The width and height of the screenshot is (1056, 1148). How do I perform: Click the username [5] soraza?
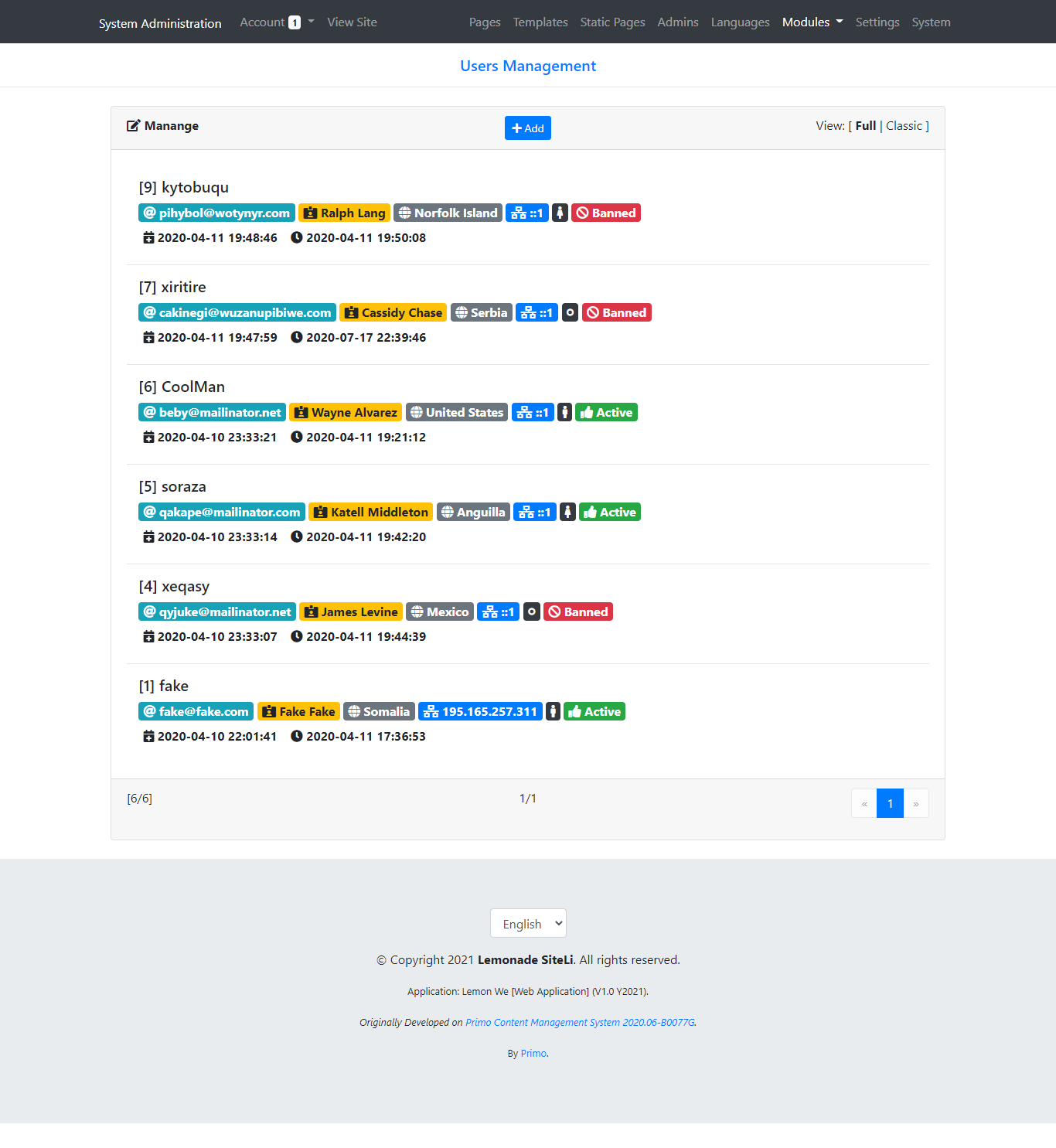pyautogui.click(x=172, y=486)
